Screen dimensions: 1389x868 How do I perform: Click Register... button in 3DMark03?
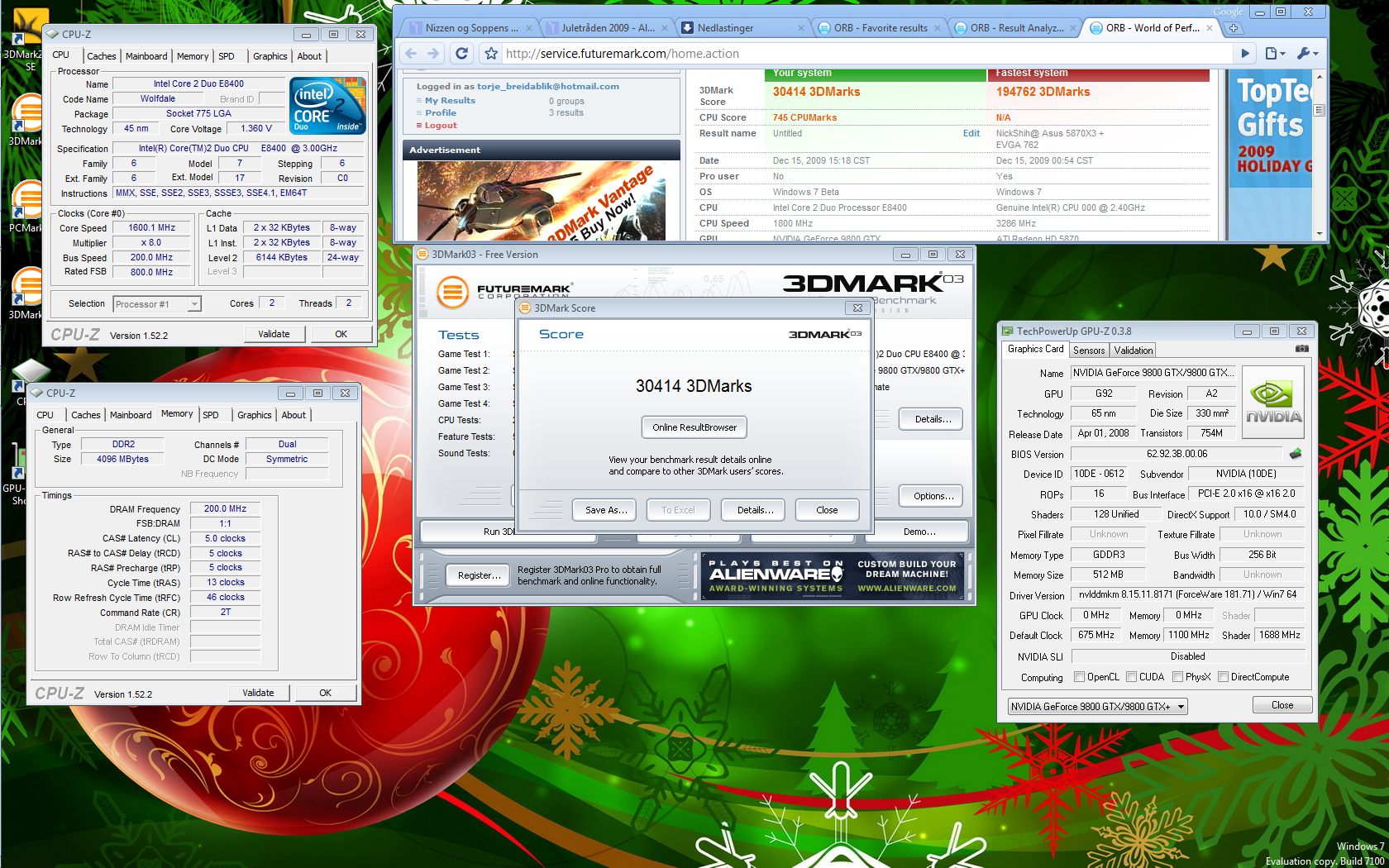[480, 575]
